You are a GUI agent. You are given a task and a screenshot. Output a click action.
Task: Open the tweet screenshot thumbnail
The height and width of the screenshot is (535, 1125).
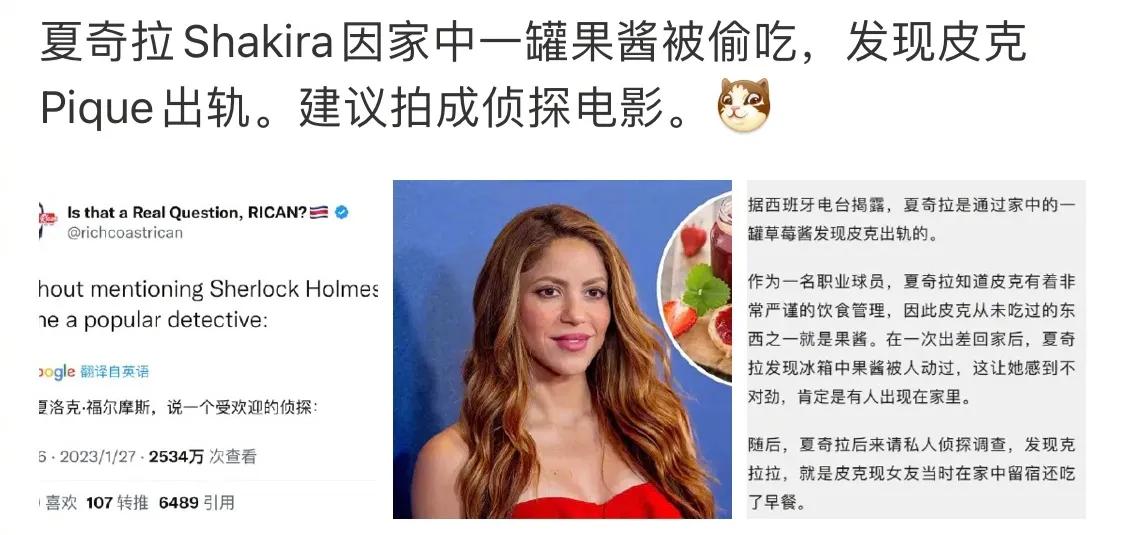(208, 349)
